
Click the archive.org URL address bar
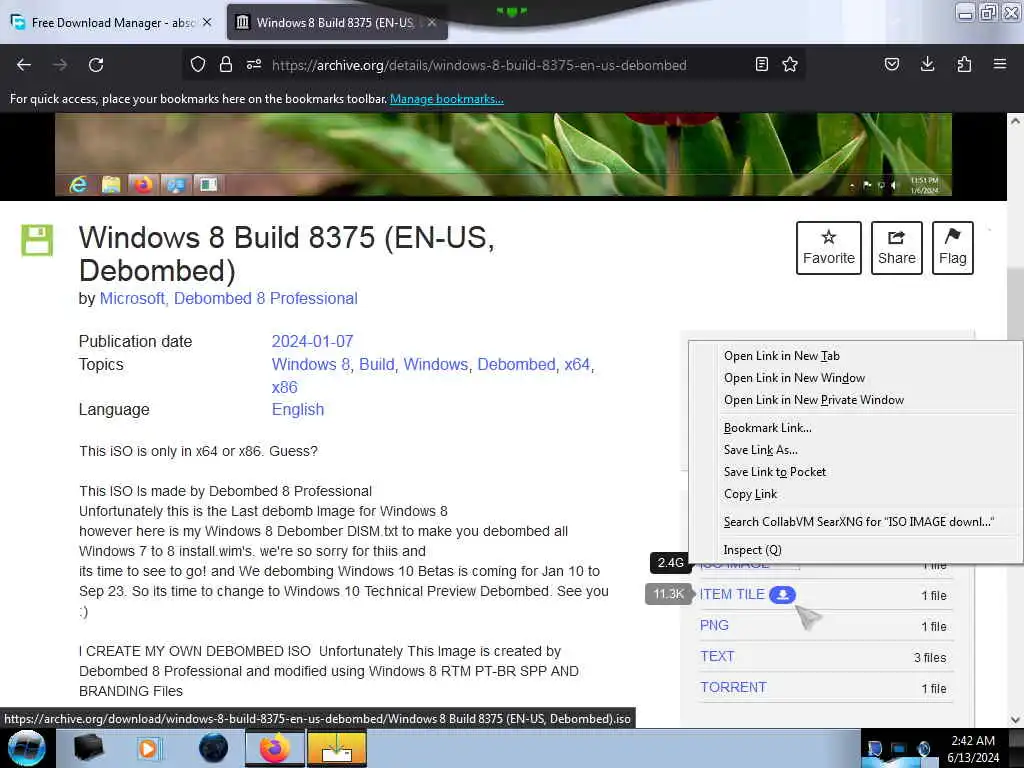click(x=479, y=65)
